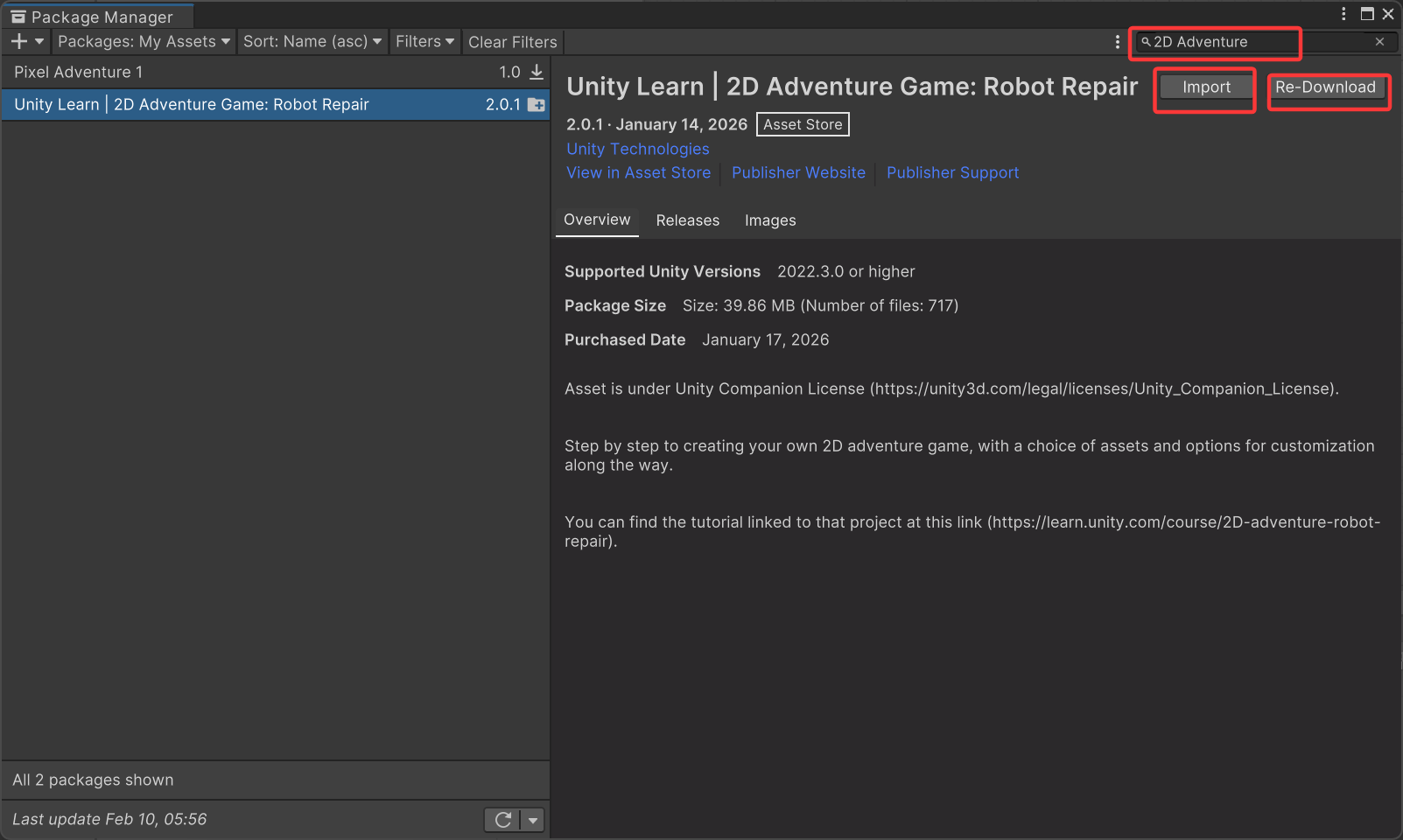1403x840 pixels.
Task: Open the Filters dropdown
Action: point(424,41)
